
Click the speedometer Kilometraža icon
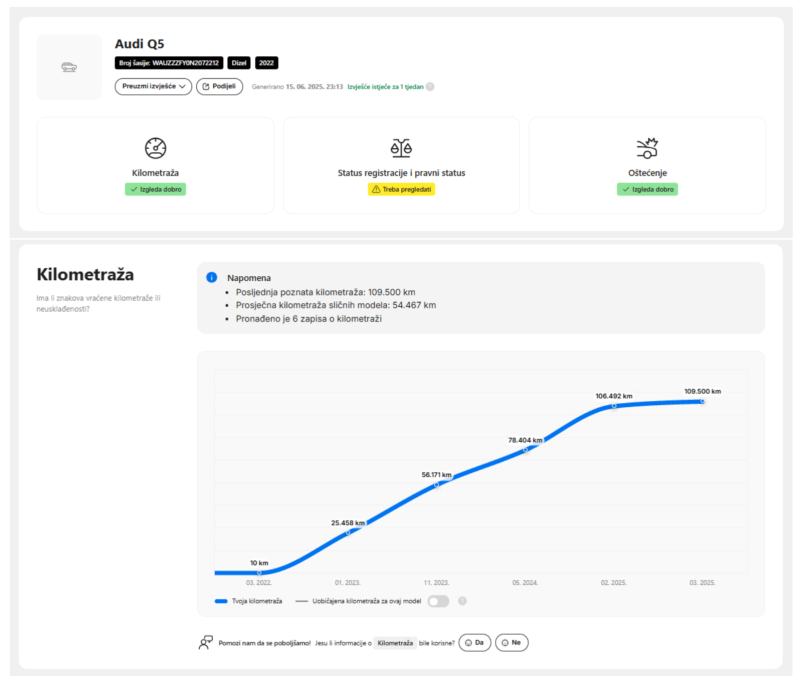pos(155,148)
